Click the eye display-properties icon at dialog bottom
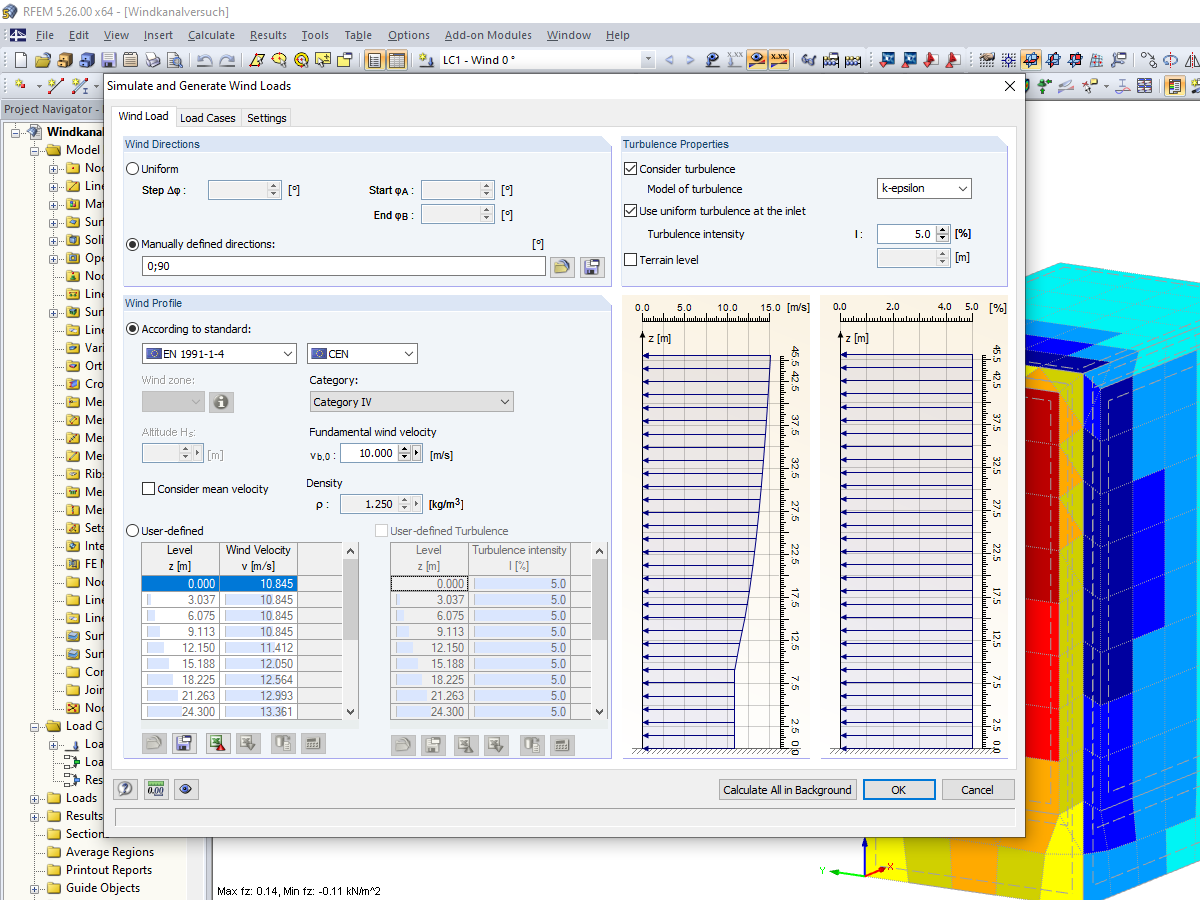The height and width of the screenshot is (900, 1200). [x=186, y=789]
